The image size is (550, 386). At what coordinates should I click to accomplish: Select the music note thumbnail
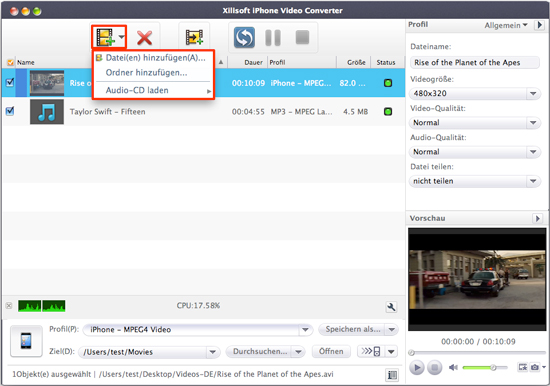(47, 112)
